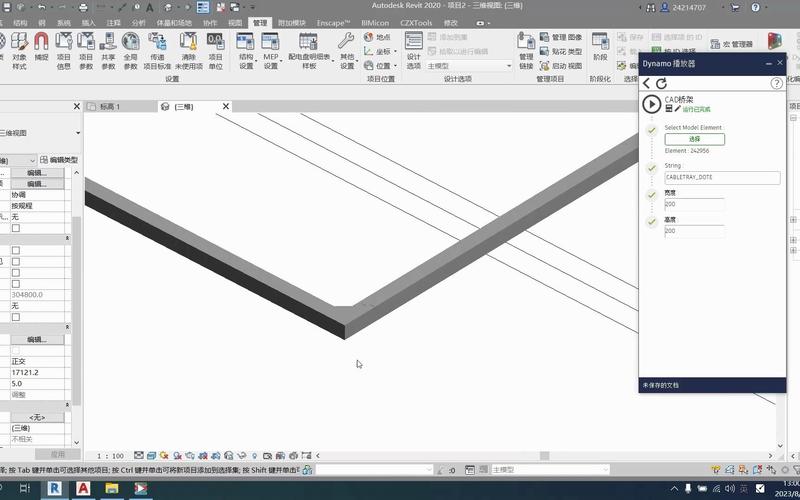Switch to 结构 ribbon tab
Screen dimensions: 800x500
pos(20,23)
